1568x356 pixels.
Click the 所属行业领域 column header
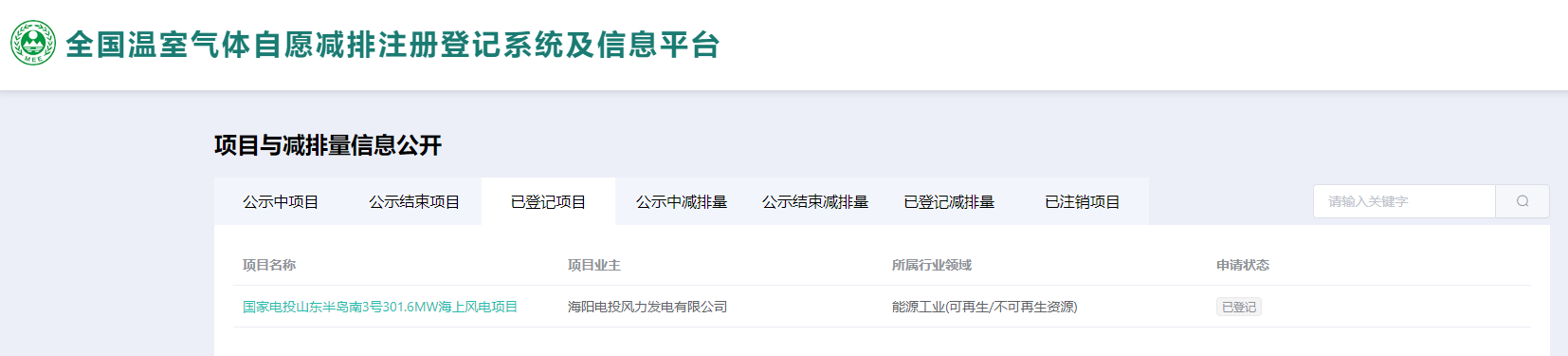[x=932, y=265]
